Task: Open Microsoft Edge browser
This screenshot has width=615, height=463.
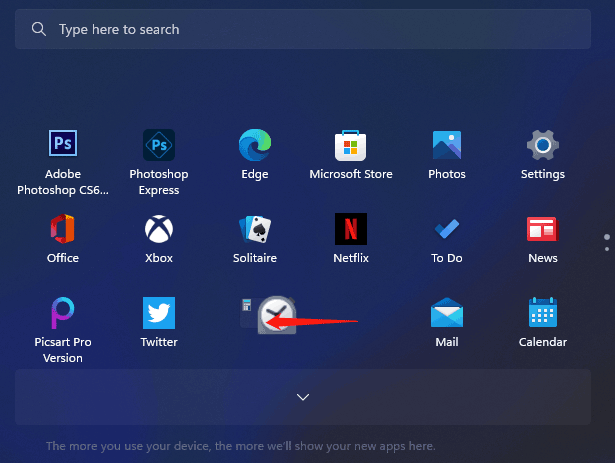Action: pos(255,145)
